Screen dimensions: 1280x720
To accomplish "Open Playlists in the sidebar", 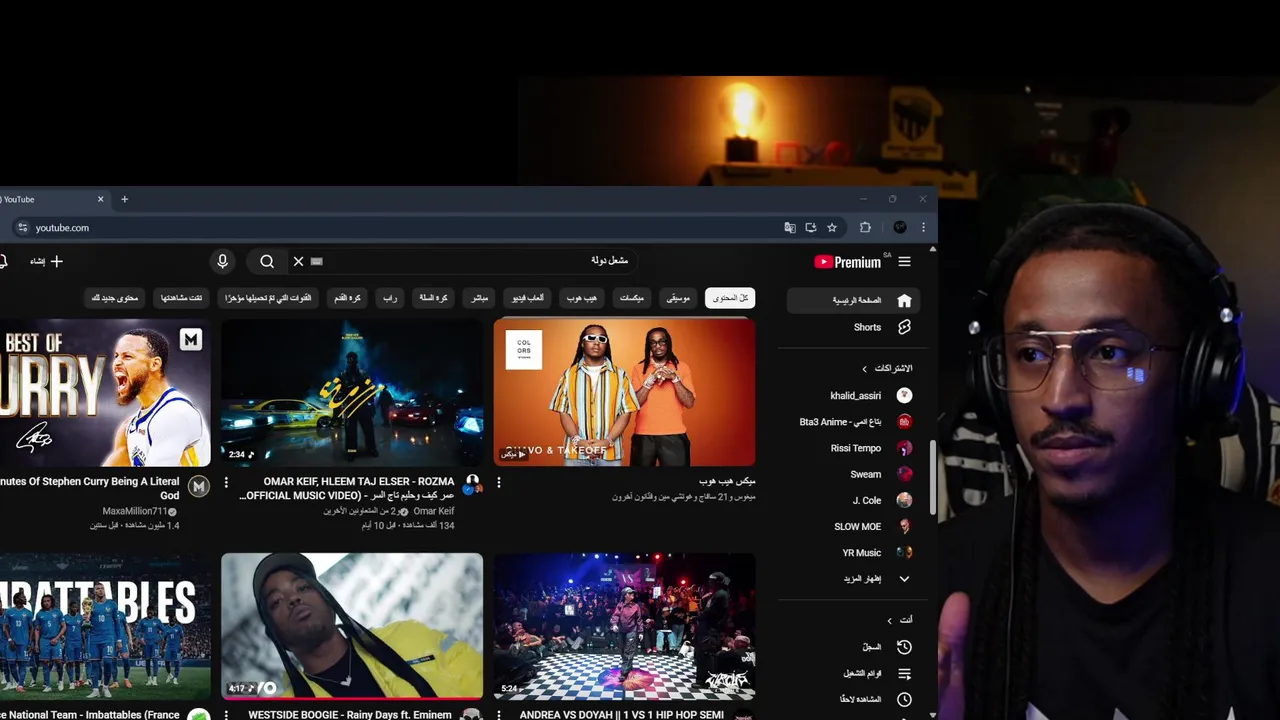I will point(853,673).
